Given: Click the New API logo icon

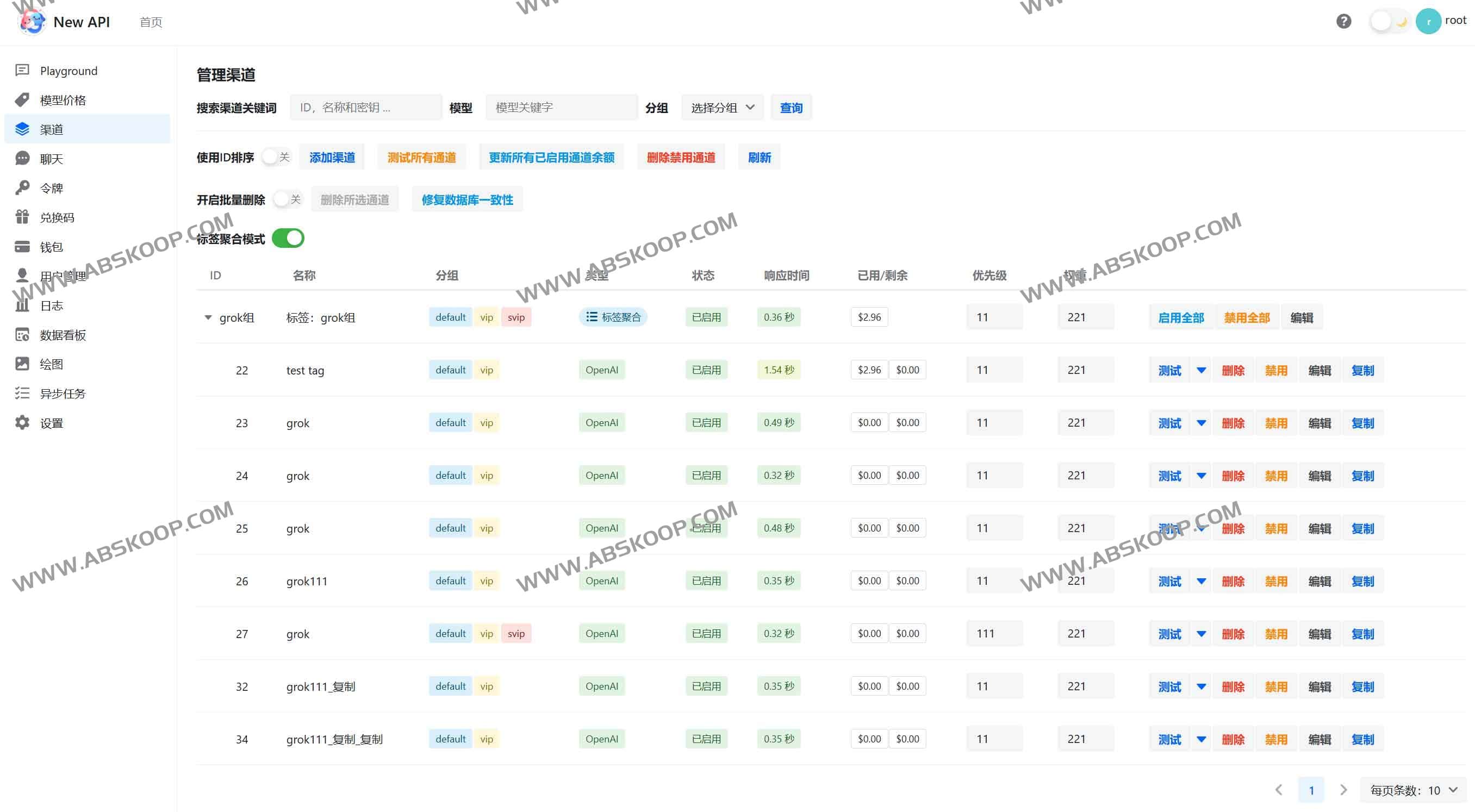Looking at the screenshot, I should tap(32, 22).
